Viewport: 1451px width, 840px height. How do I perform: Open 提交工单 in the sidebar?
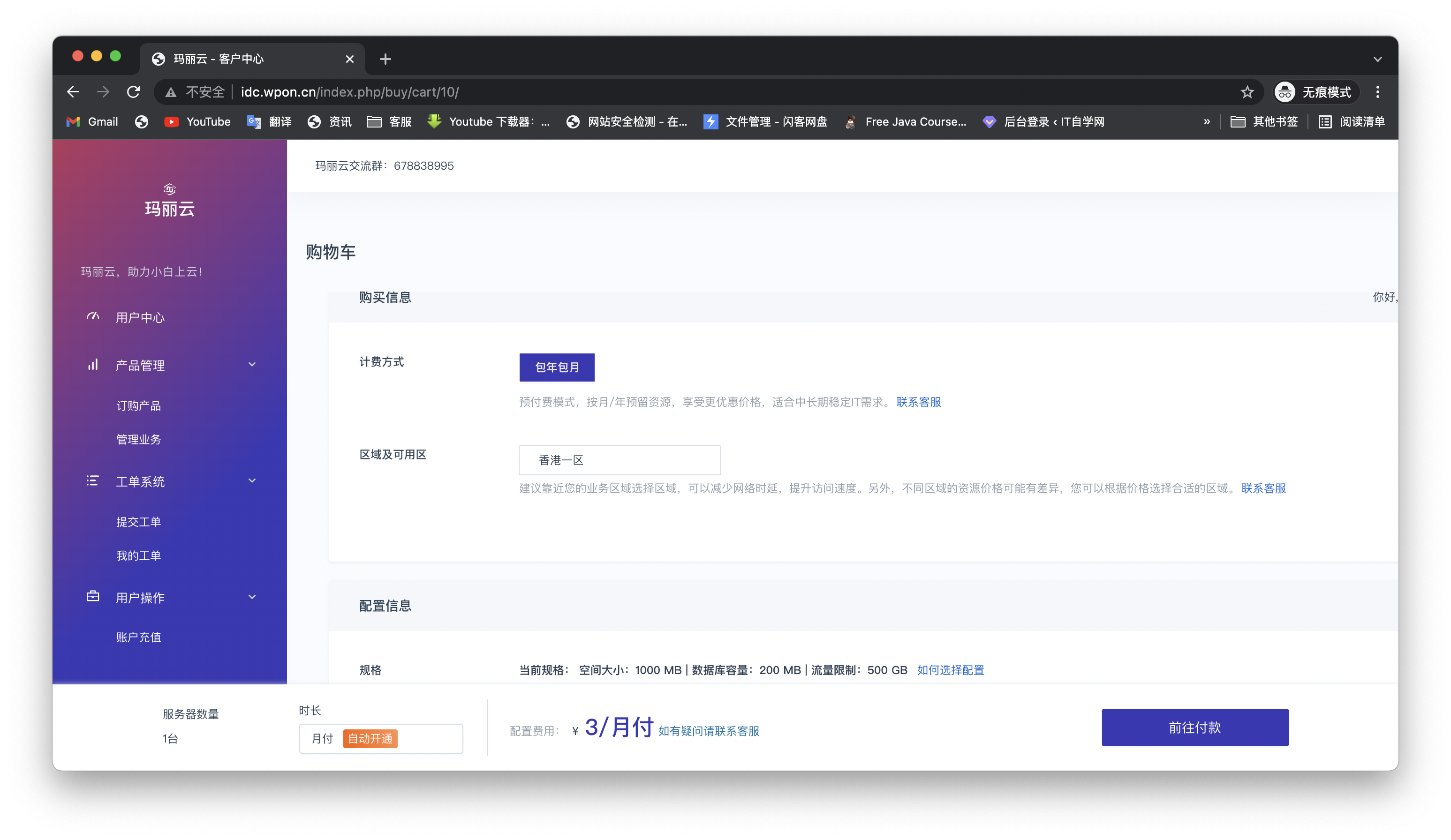point(139,522)
